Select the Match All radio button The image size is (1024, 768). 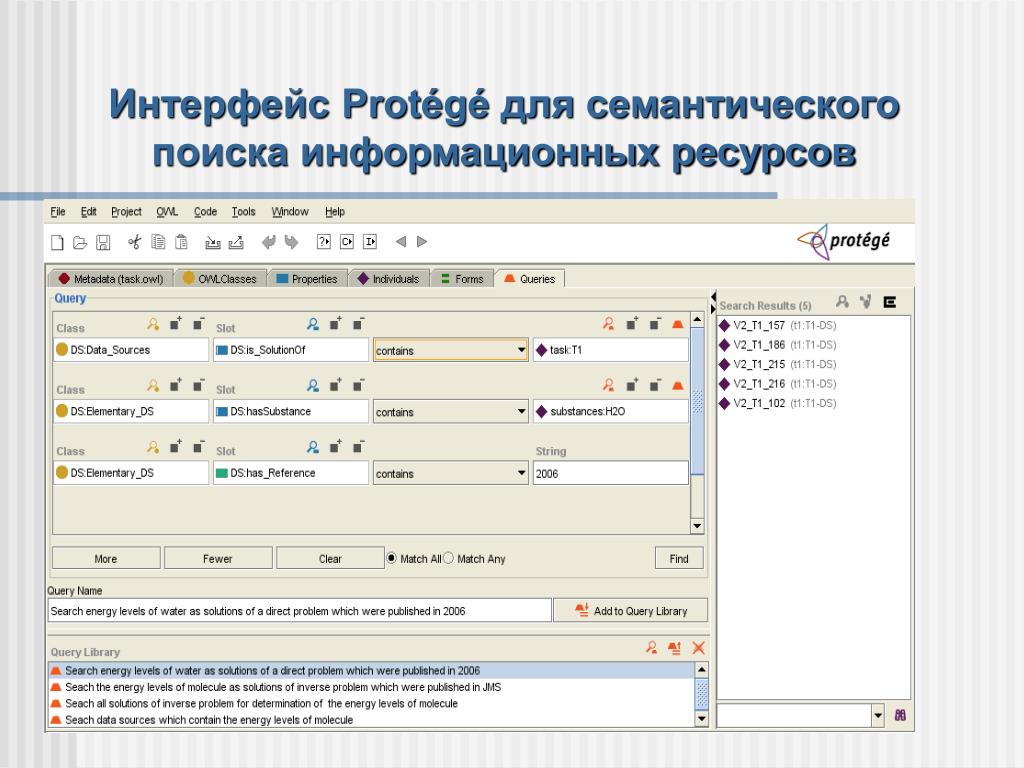coord(392,558)
